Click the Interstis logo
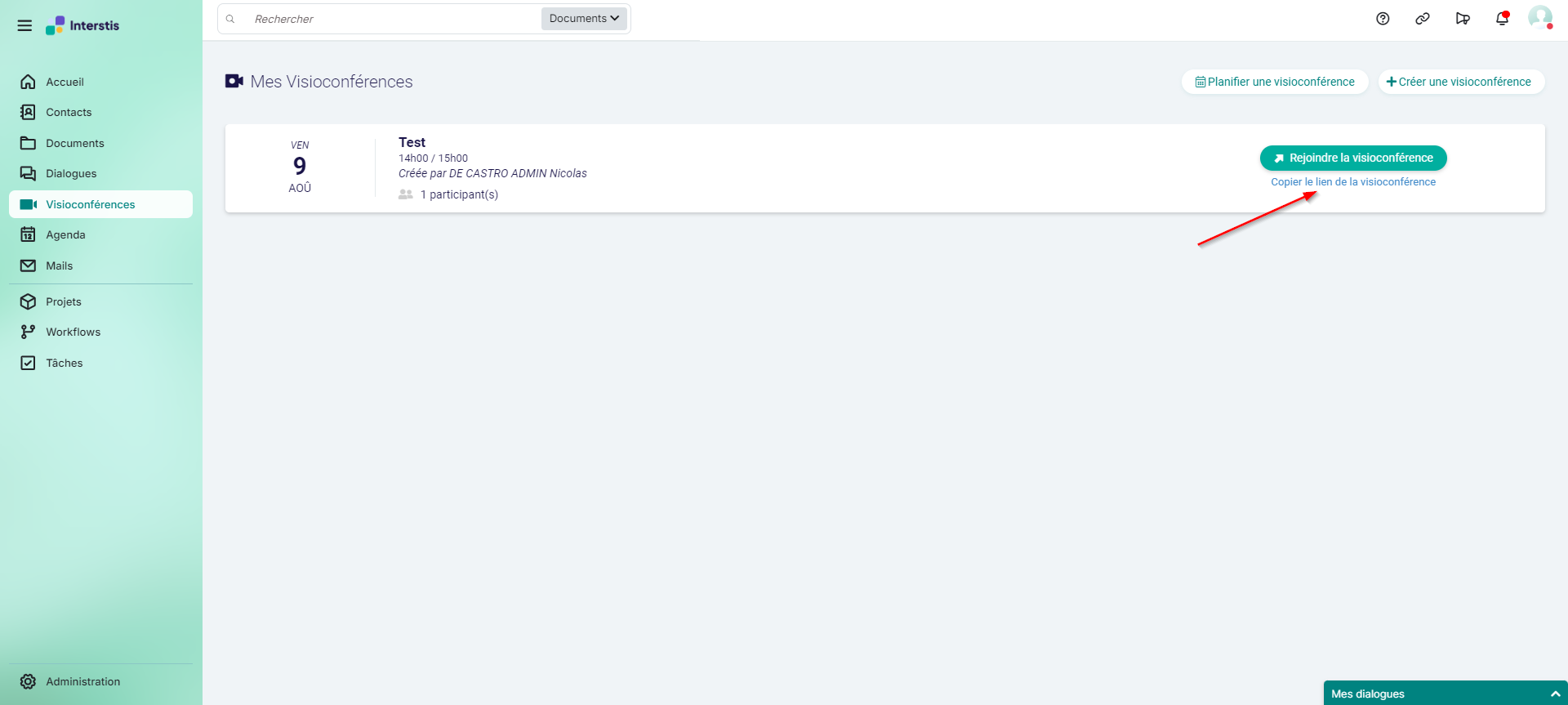1568x705 pixels. pyautogui.click(x=82, y=25)
